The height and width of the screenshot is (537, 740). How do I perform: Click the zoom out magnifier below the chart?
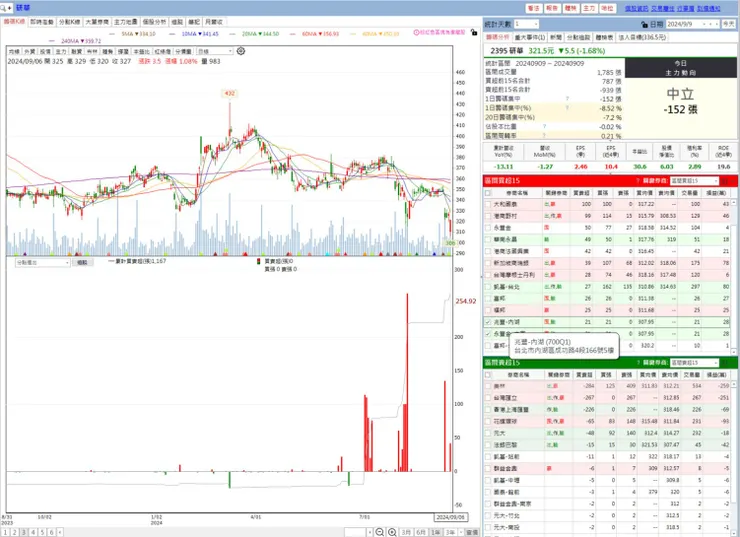[x=379, y=532]
